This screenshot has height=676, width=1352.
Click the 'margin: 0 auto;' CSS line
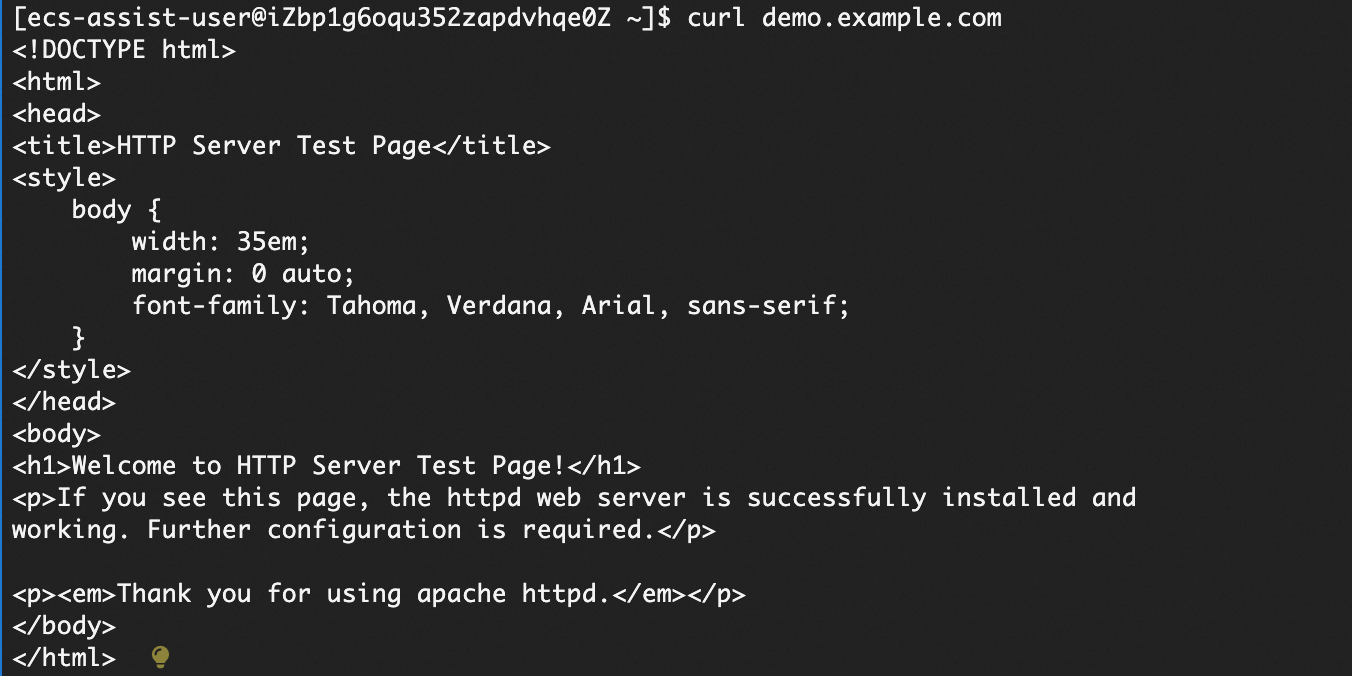pyautogui.click(x=243, y=274)
